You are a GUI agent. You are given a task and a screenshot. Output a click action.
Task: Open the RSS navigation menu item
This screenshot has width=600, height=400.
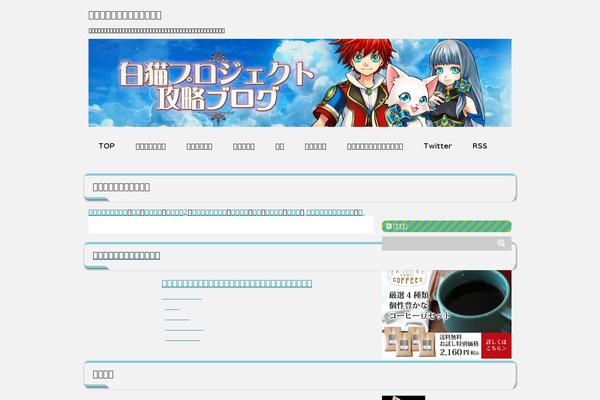point(479,146)
